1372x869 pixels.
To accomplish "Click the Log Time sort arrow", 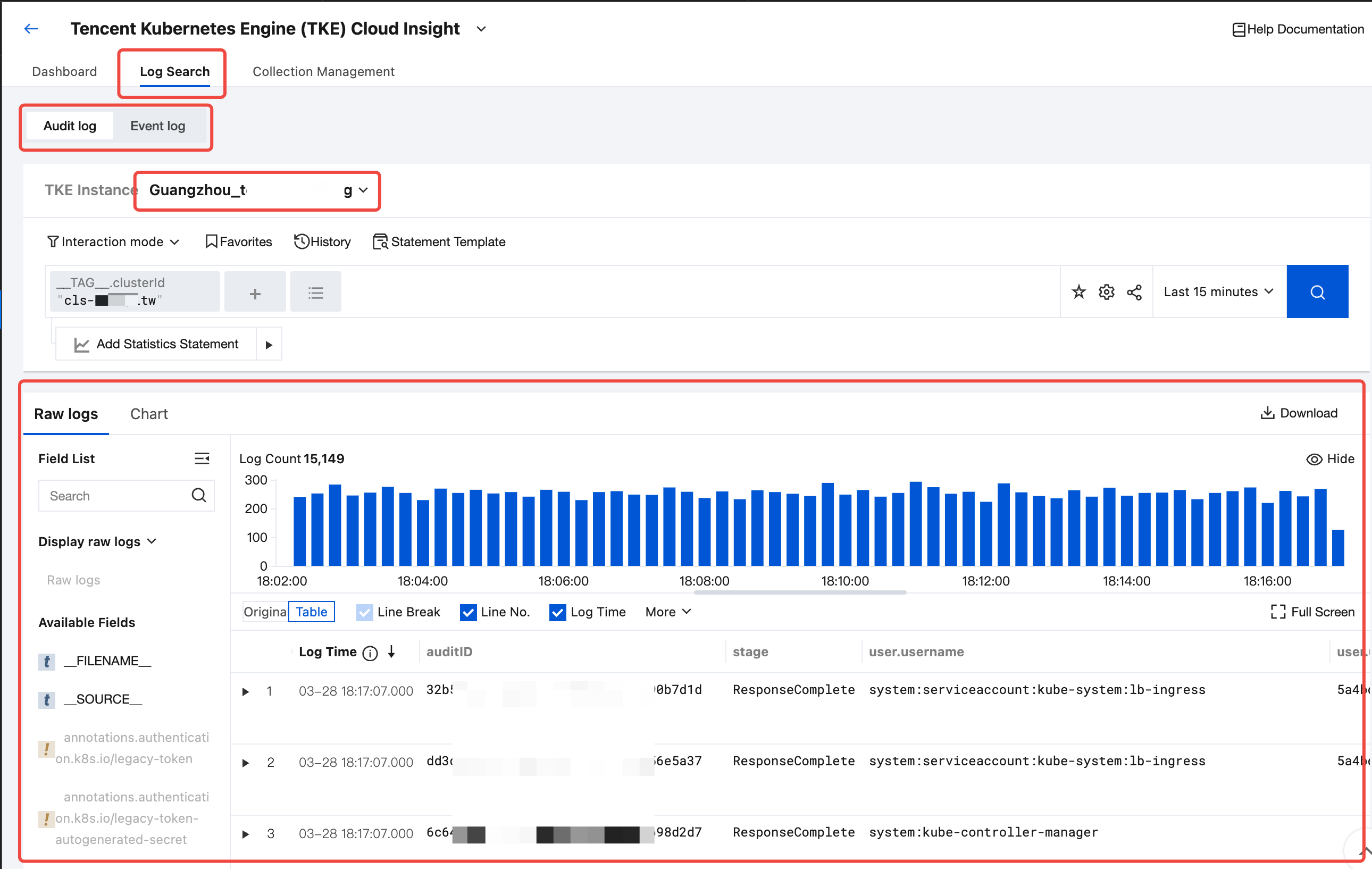I will (391, 651).
